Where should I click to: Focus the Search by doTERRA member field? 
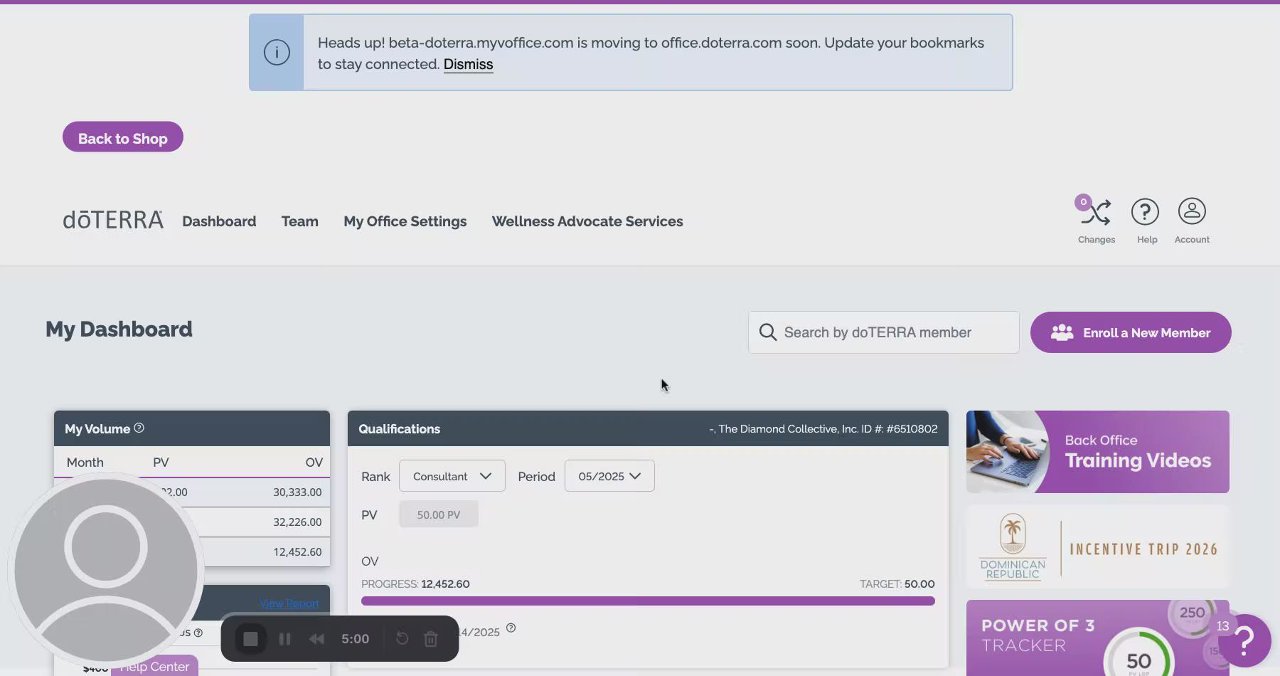click(x=884, y=332)
